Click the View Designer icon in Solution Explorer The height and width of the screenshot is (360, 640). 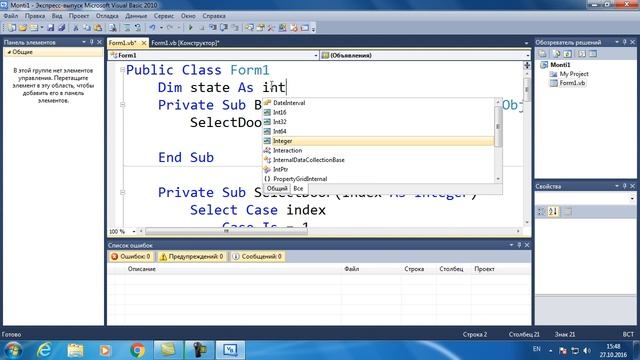pos(593,54)
